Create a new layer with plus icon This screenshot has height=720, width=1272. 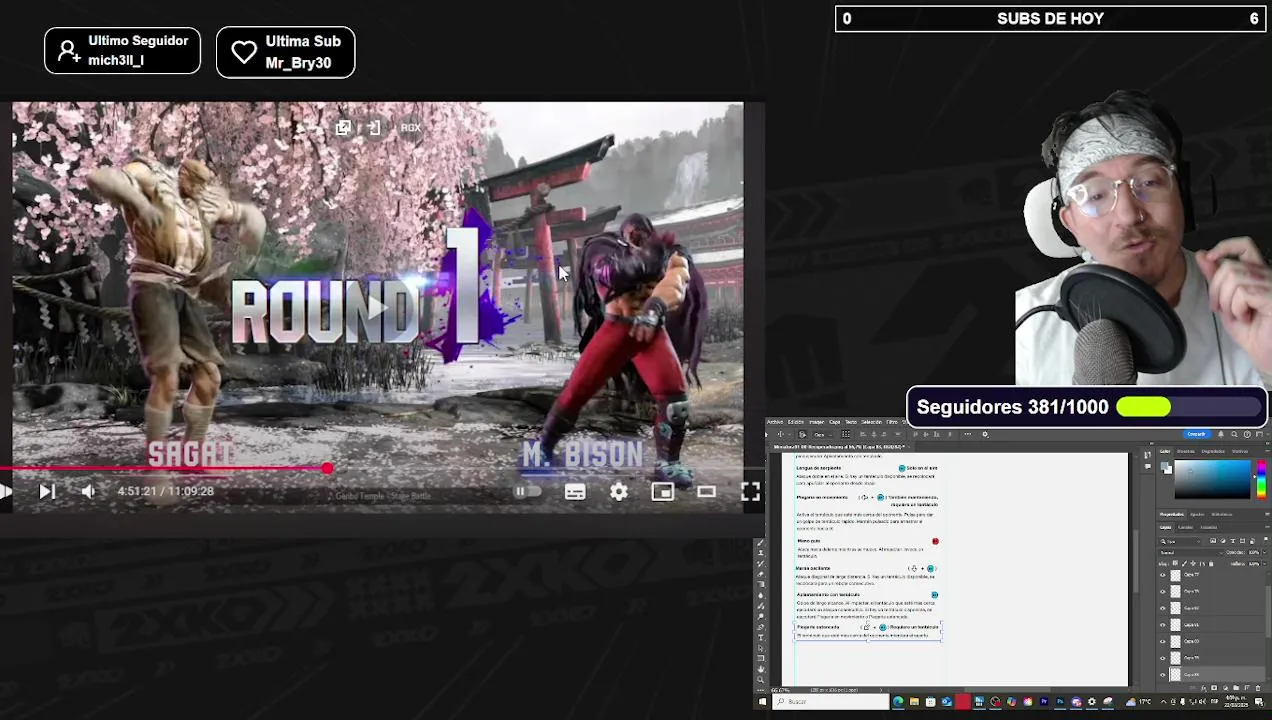click(x=1247, y=688)
